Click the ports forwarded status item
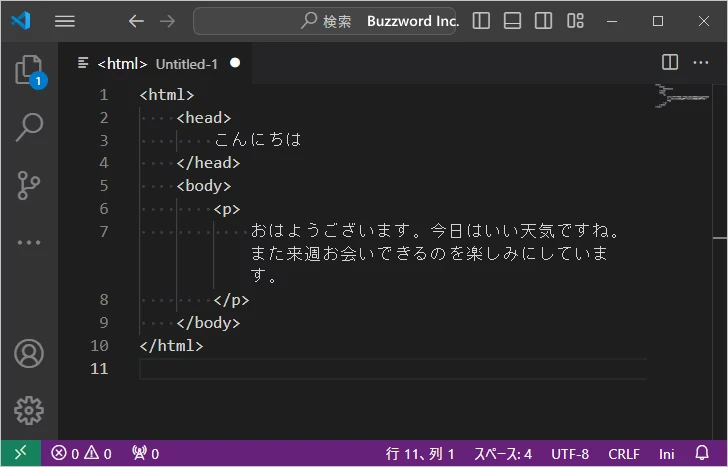This screenshot has width=728, height=467. tap(145, 453)
